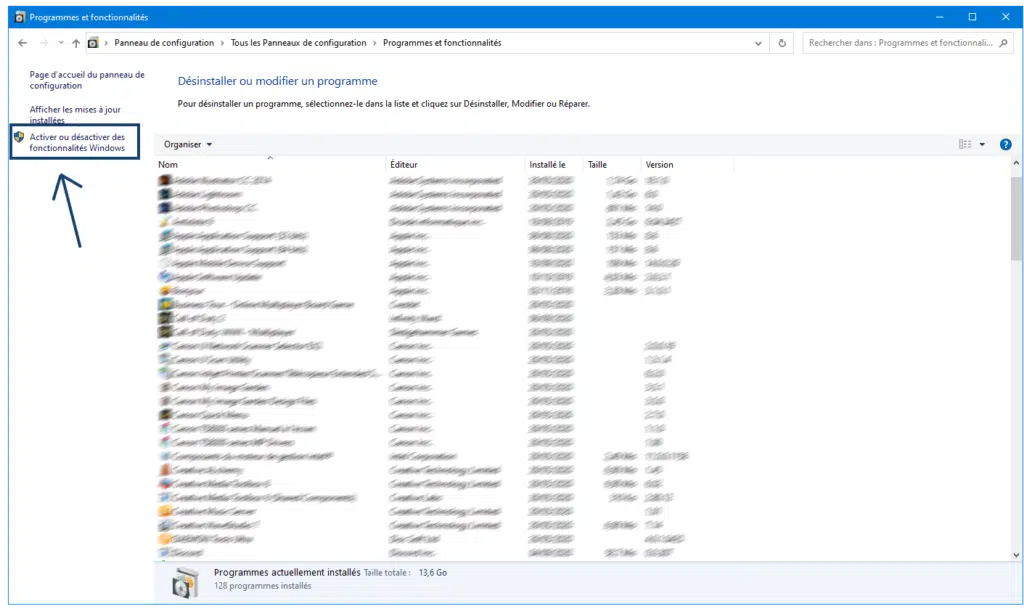
Task: Click the 128 programmes installés text
Action: (263, 586)
